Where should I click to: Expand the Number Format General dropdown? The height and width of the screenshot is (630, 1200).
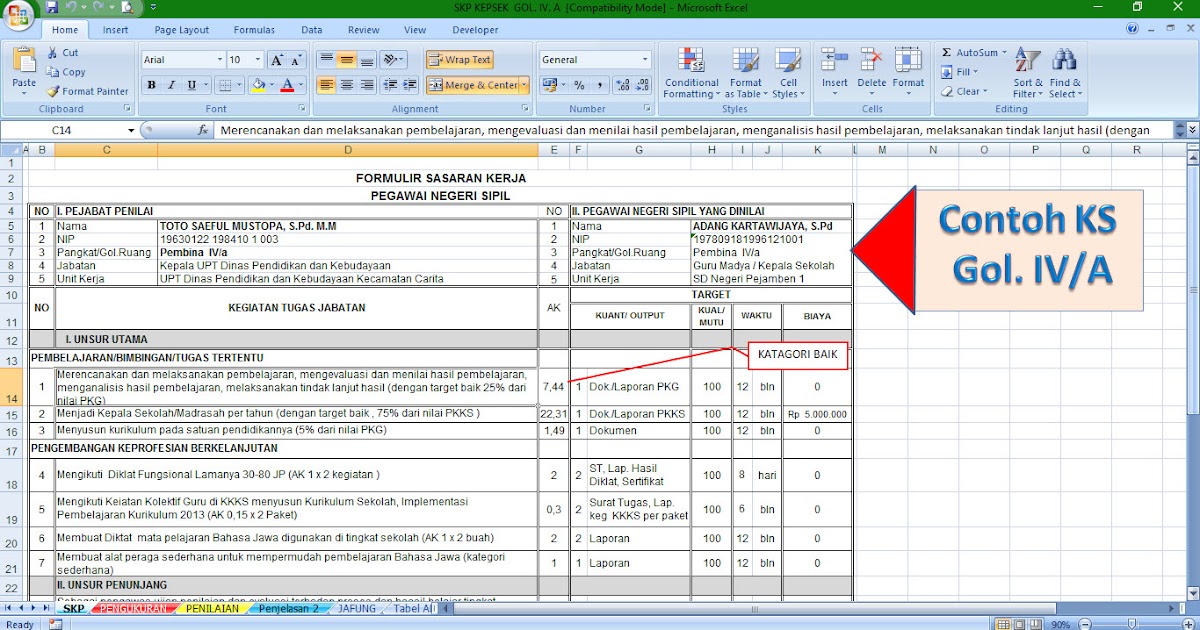[645, 60]
